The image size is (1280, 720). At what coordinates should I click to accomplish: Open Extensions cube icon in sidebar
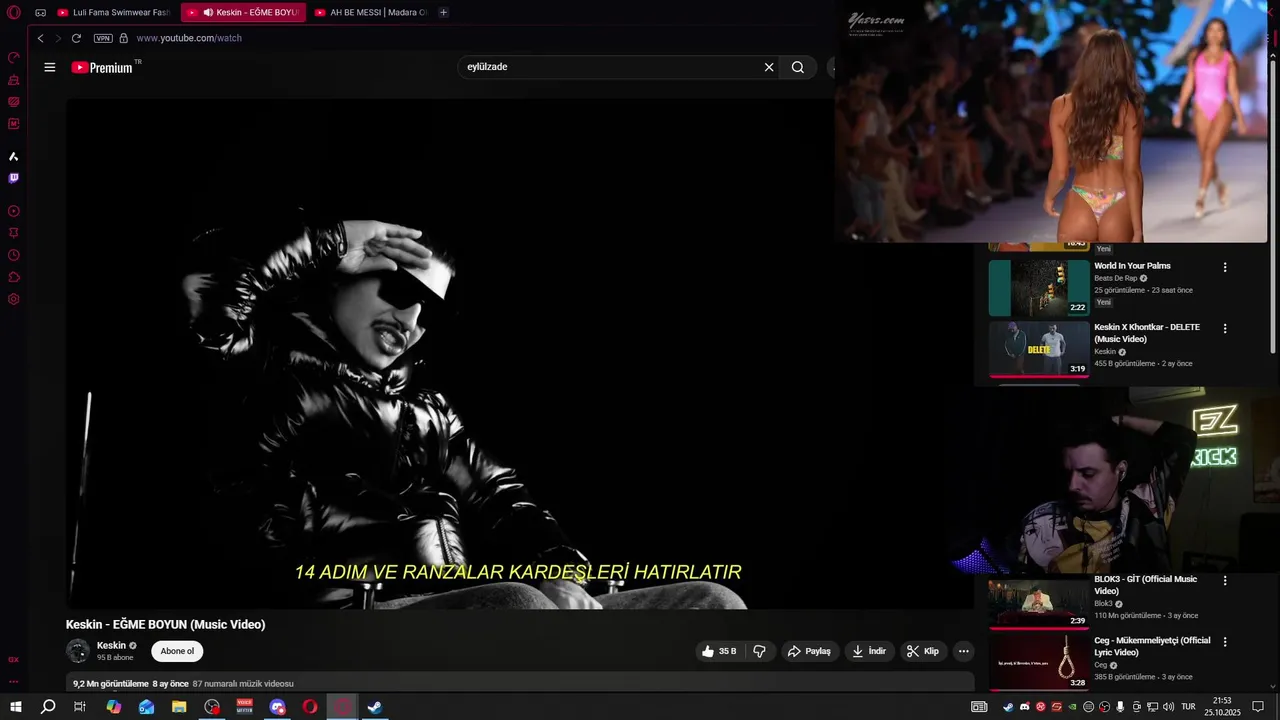point(13,277)
